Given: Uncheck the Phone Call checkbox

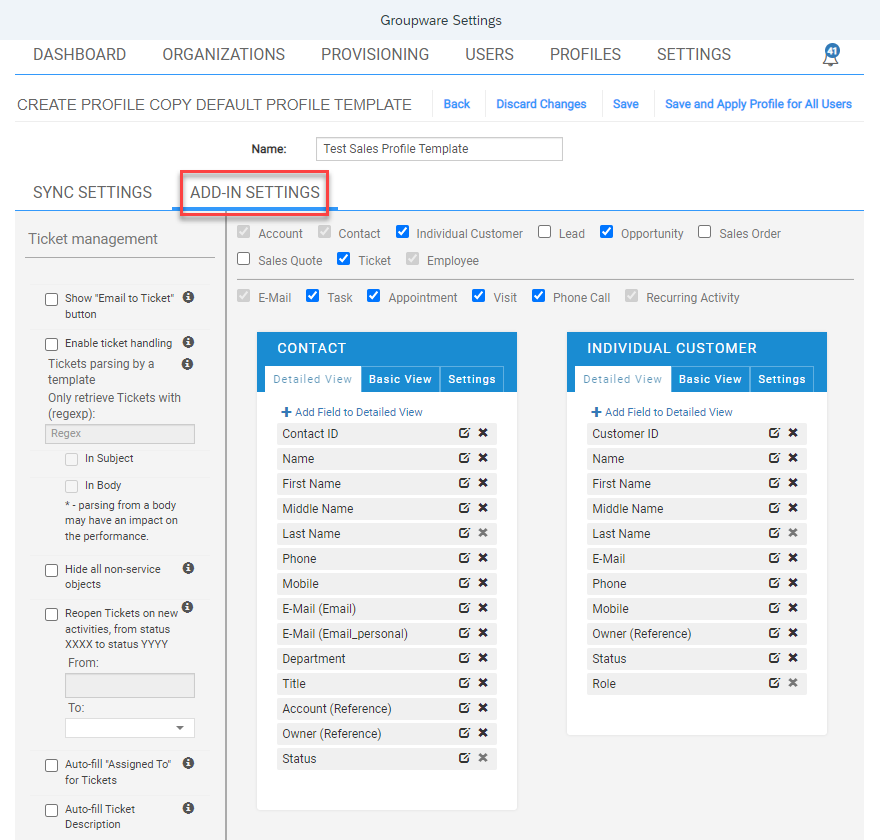Looking at the screenshot, I should click(x=538, y=296).
